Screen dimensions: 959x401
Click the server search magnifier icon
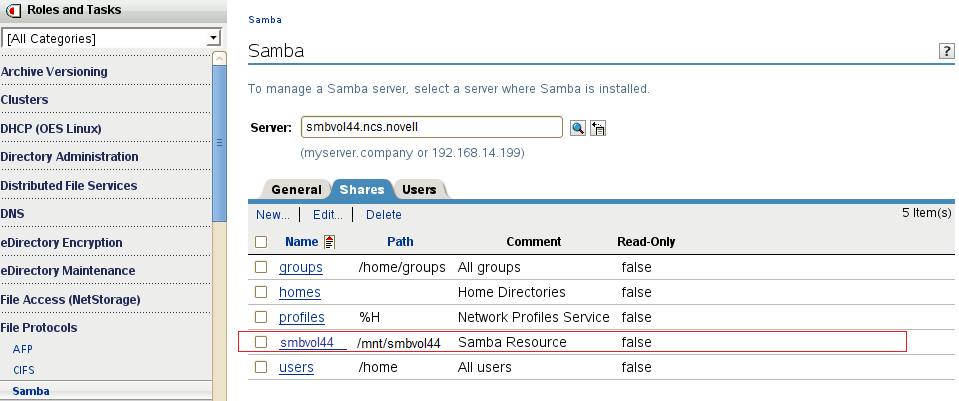tap(577, 128)
